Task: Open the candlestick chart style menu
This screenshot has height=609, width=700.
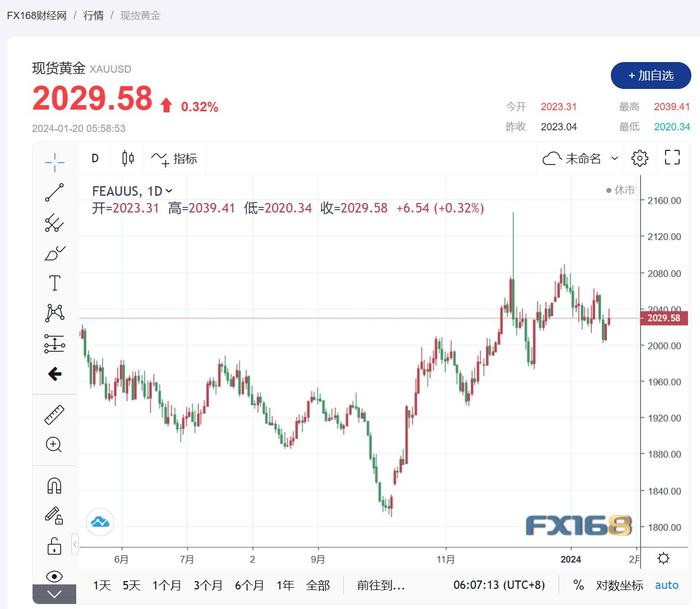Action: point(127,158)
